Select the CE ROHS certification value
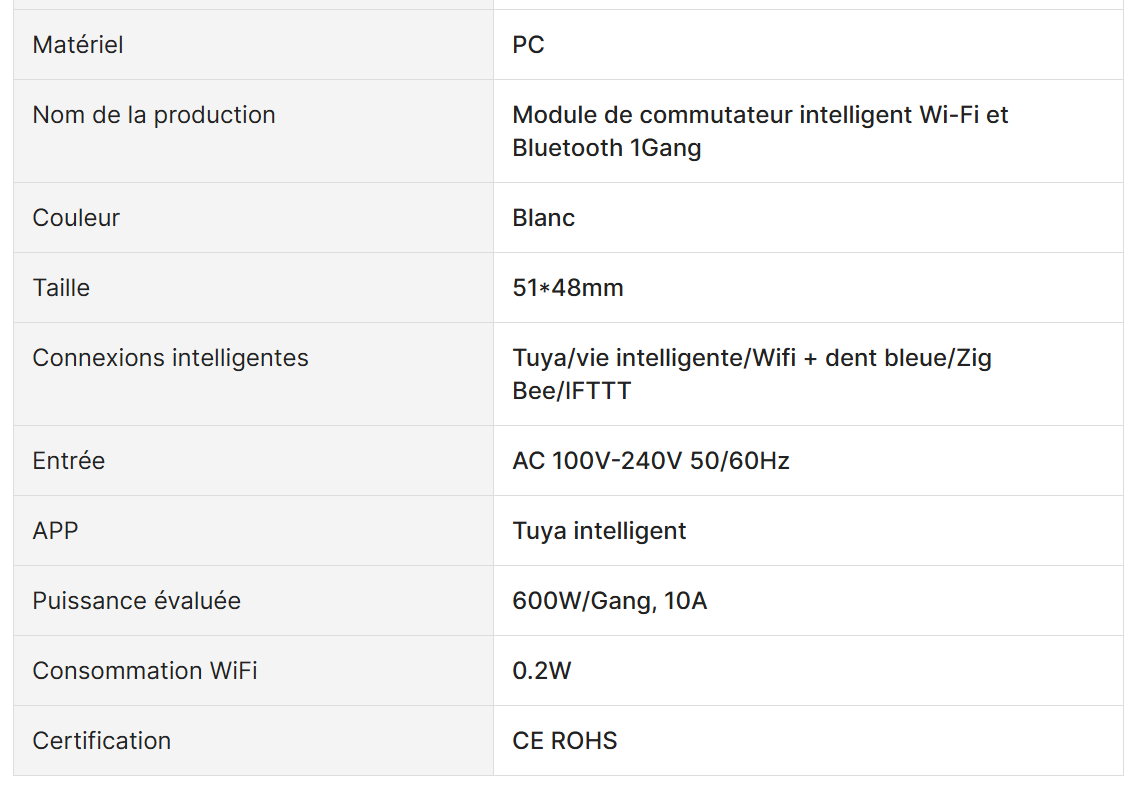 (x=565, y=740)
